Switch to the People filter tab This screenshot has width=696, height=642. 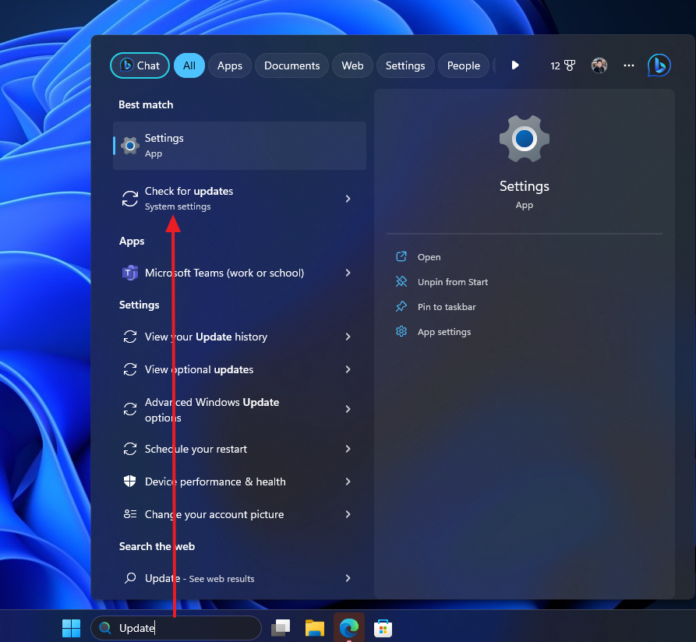tap(463, 66)
